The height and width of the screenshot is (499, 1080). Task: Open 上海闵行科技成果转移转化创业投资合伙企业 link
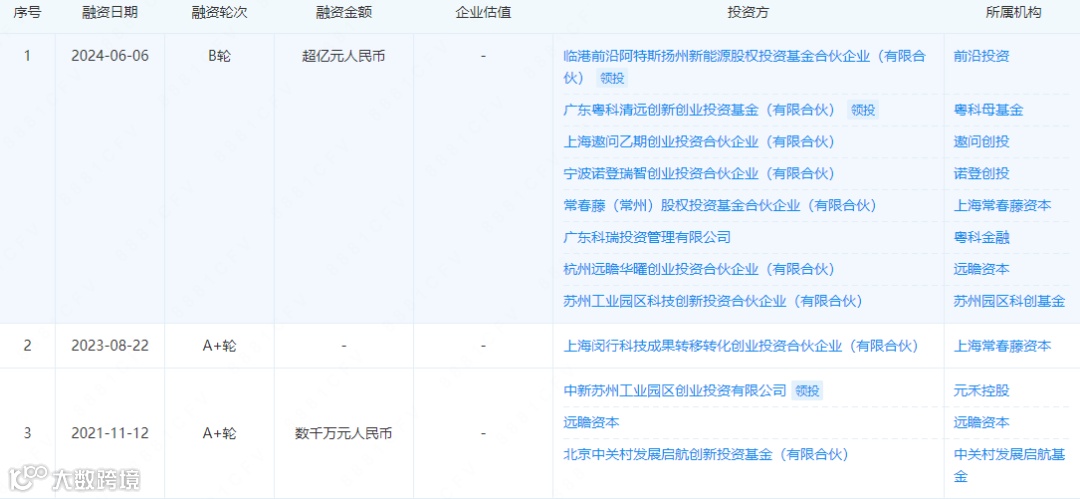click(x=740, y=346)
